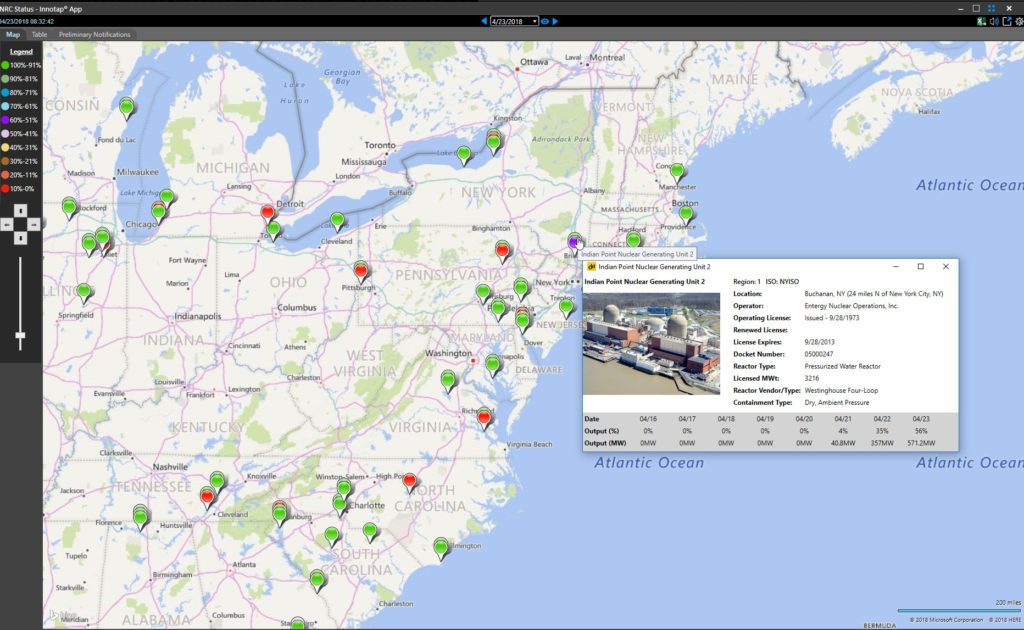1024x630 pixels.
Task: Pan the map up with the up arrow
Action: coord(20,210)
